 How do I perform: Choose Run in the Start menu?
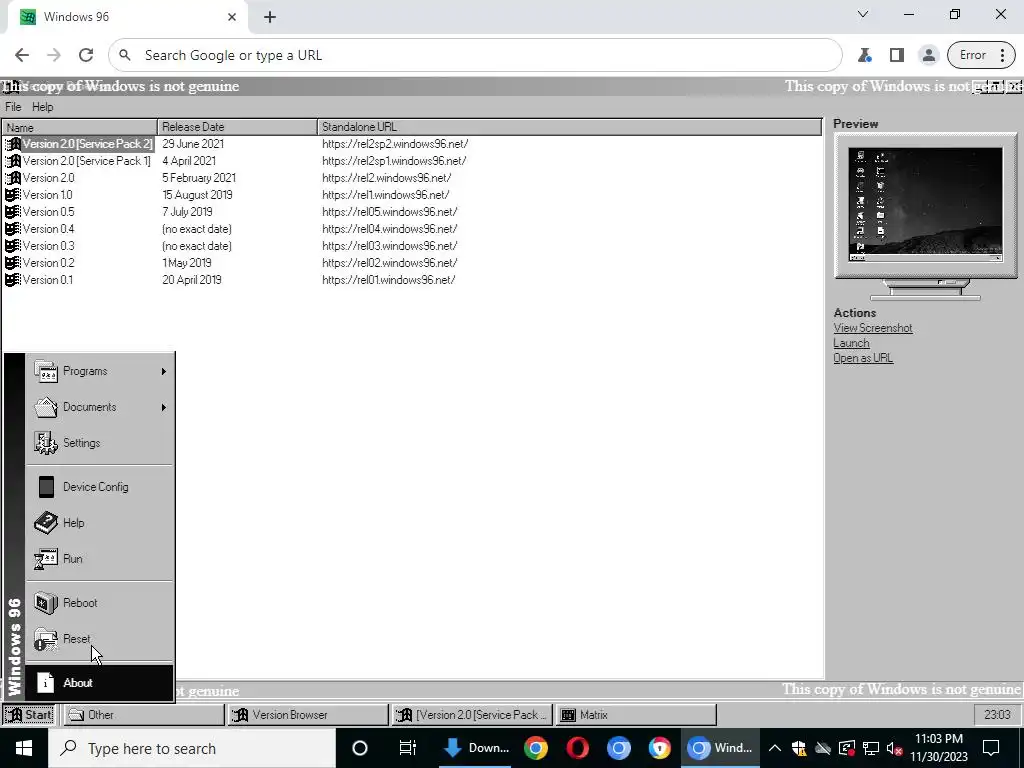[100, 558]
